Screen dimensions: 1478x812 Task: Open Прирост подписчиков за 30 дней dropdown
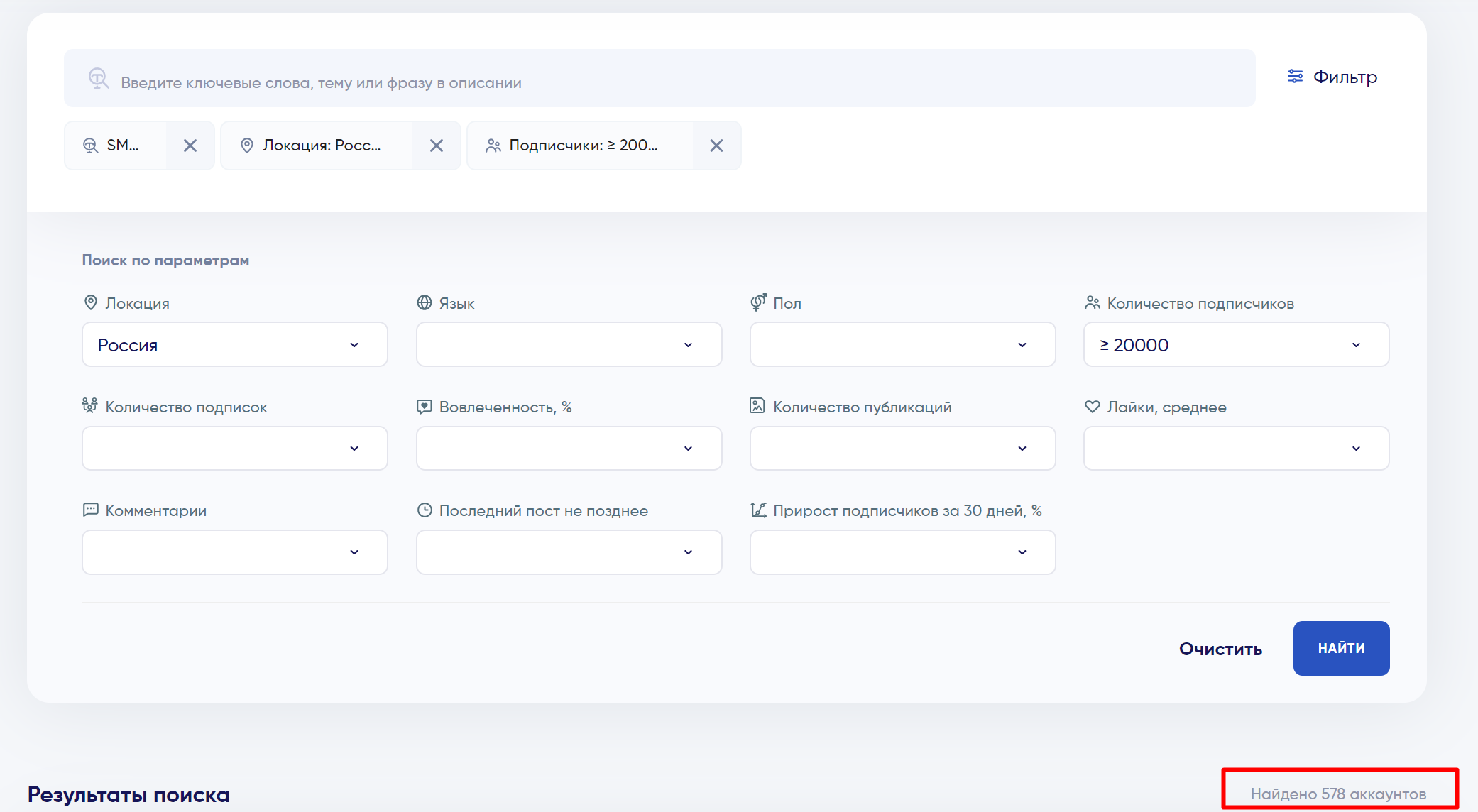[x=903, y=552]
